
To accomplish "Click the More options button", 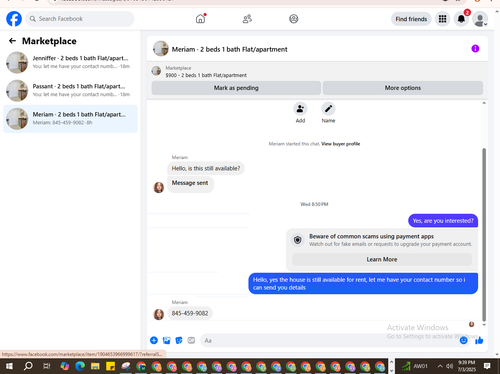I will pos(403,88).
